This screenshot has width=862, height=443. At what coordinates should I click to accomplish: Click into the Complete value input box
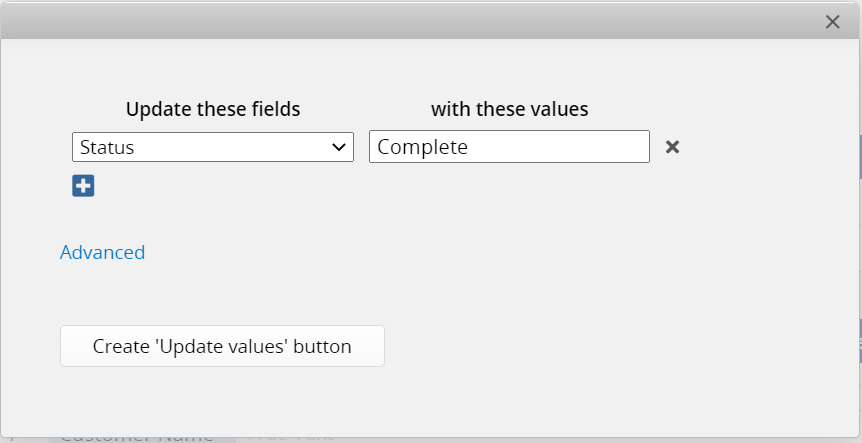coord(509,147)
